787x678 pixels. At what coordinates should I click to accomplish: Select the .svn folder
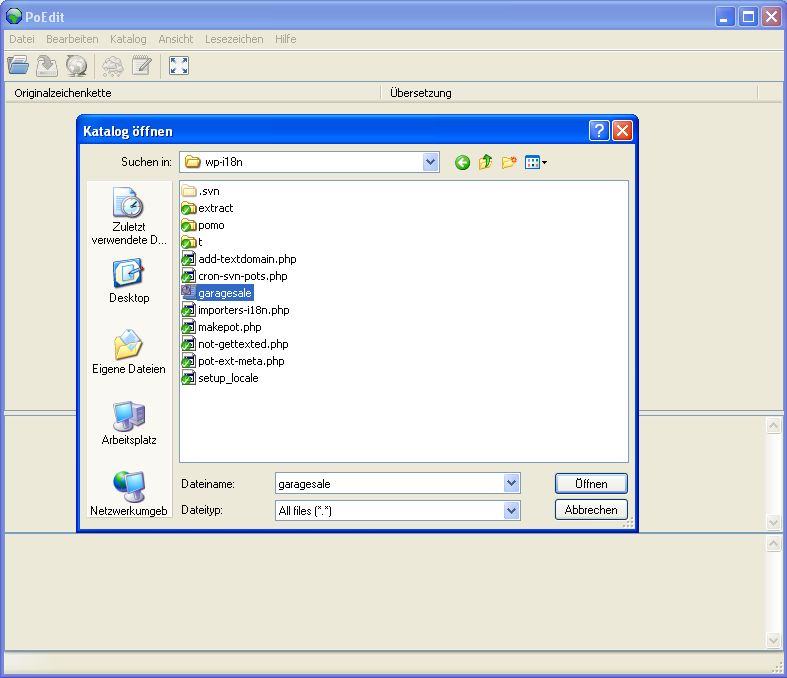pyautogui.click(x=201, y=191)
